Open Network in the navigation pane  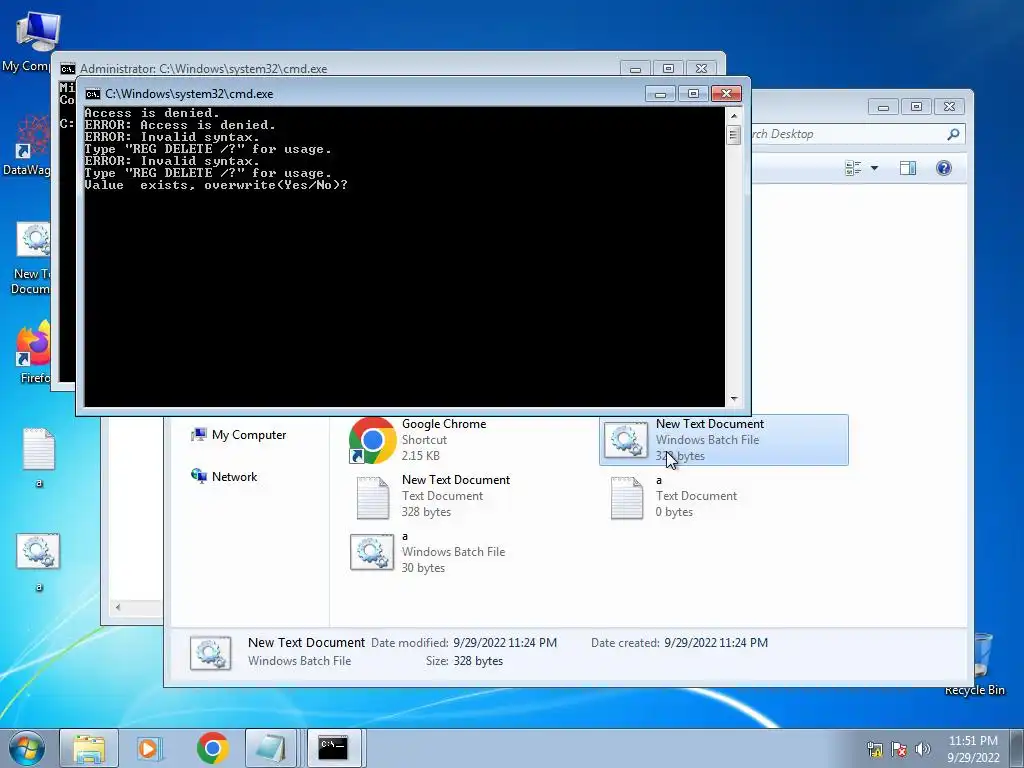pyautogui.click(x=224, y=477)
